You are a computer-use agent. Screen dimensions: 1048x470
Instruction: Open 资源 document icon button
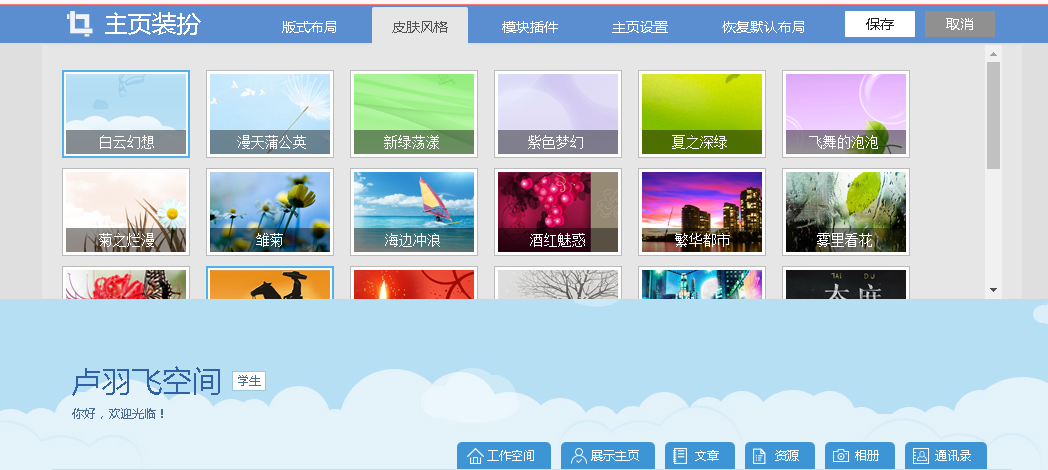click(x=780, y=456)
